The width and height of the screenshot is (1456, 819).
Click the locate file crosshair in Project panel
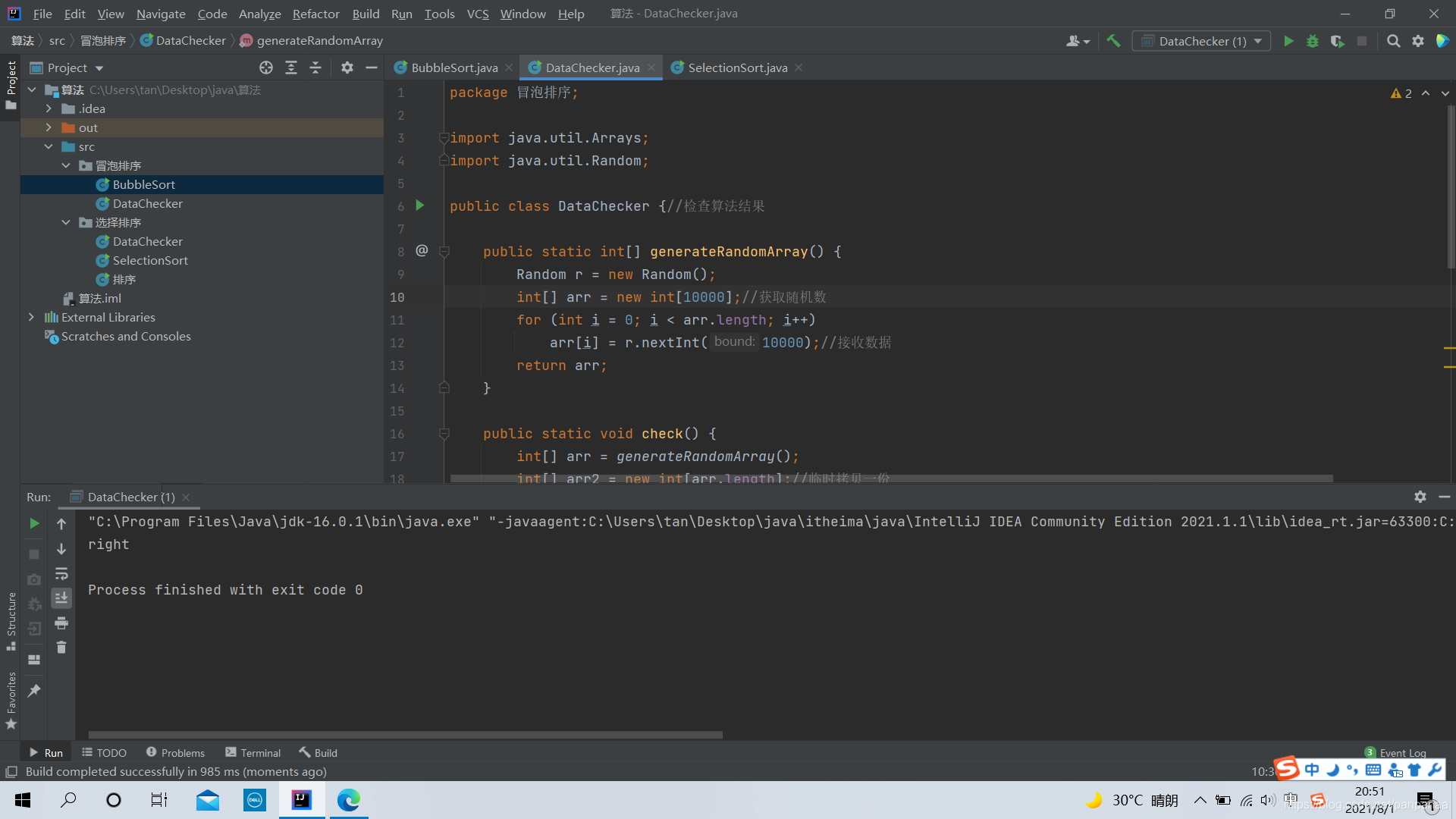point(266,67)
